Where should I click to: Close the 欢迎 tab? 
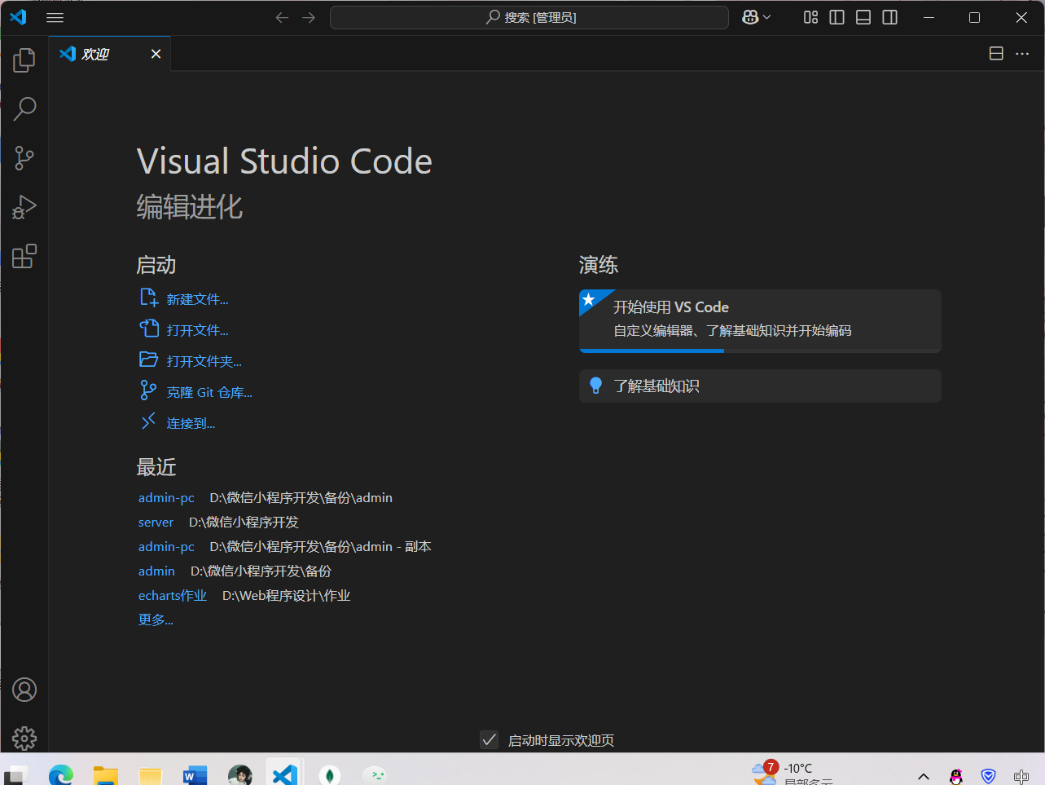pyautogui.click(x=156, y=54)
